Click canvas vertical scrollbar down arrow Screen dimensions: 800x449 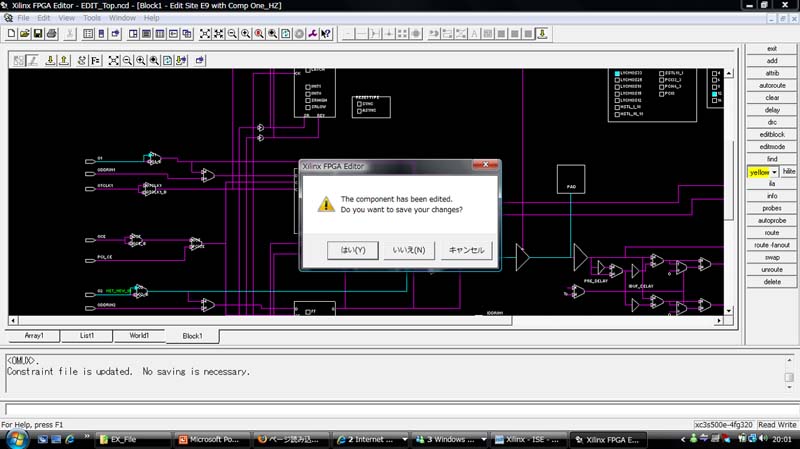tap(729, 310)
